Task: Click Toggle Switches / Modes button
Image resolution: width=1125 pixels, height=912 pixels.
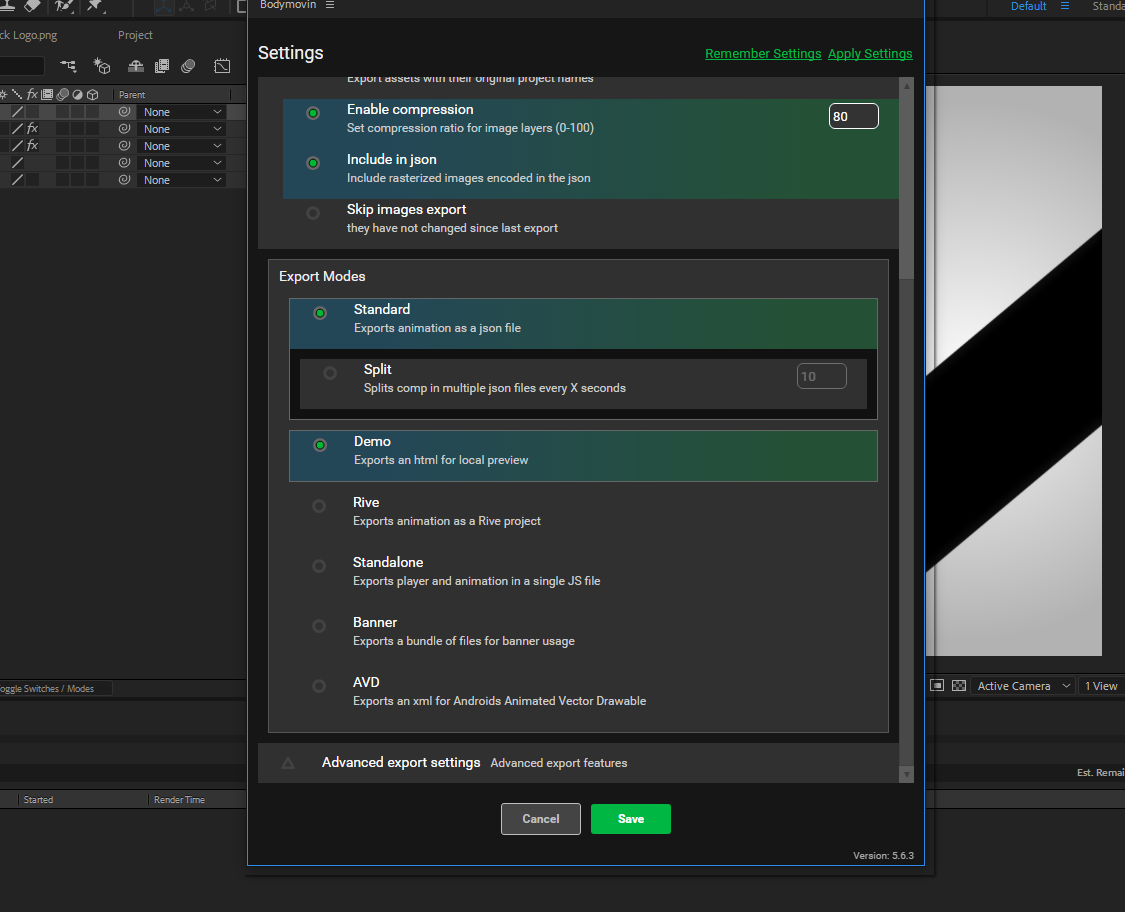Action: click(47, 688)
